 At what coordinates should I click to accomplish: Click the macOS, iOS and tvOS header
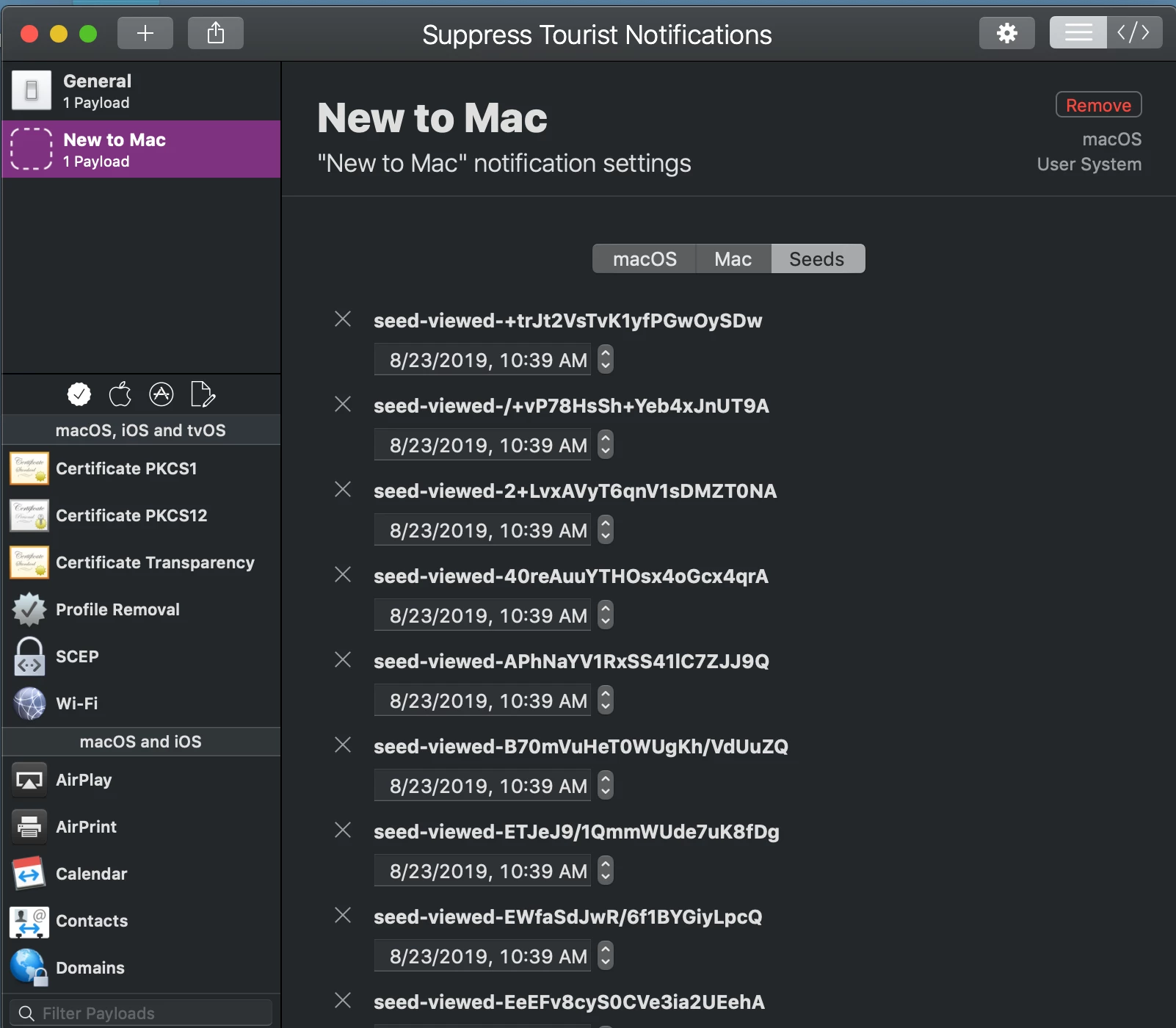[141, 430]
